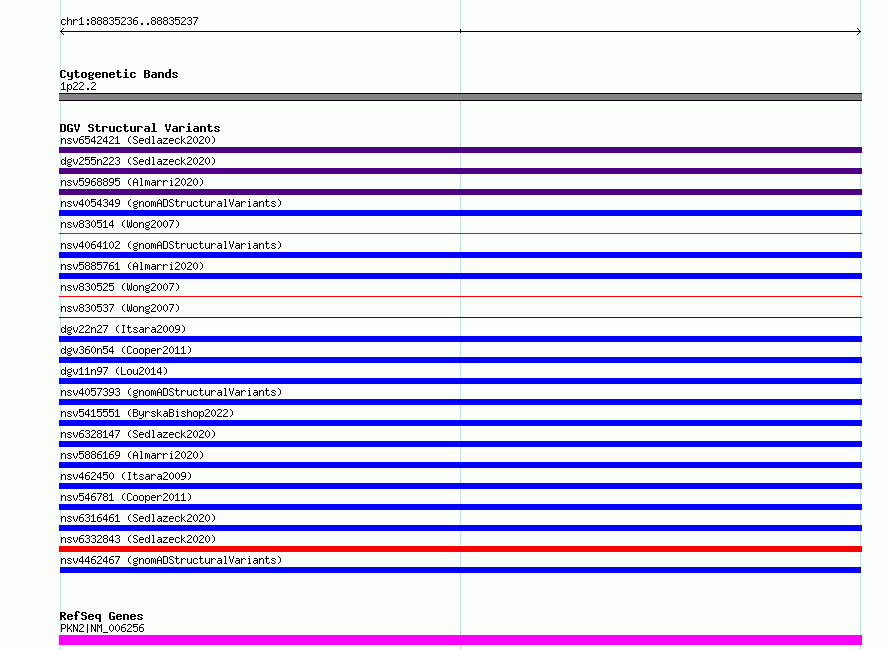The height and width of the screenshot is (650, 890).
Task: Click the thick red bar under nsv6332843
Action: coord(460,549)
